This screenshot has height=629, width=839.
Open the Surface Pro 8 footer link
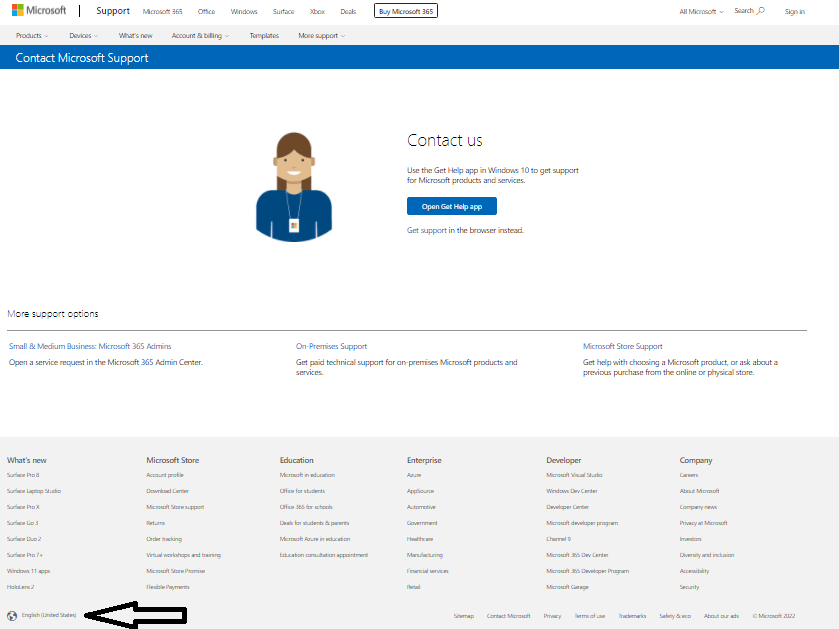coord(23,475)
